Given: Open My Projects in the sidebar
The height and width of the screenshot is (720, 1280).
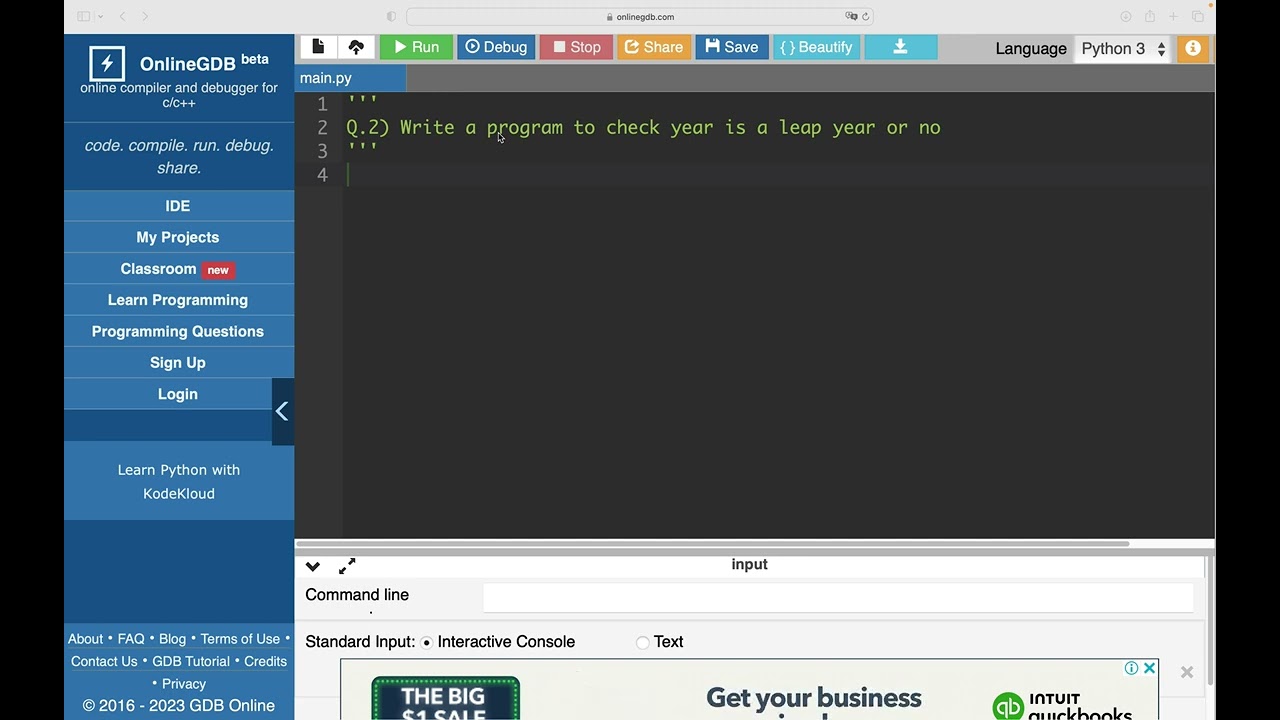Looking at the screenshot, I should click(178, 237).
